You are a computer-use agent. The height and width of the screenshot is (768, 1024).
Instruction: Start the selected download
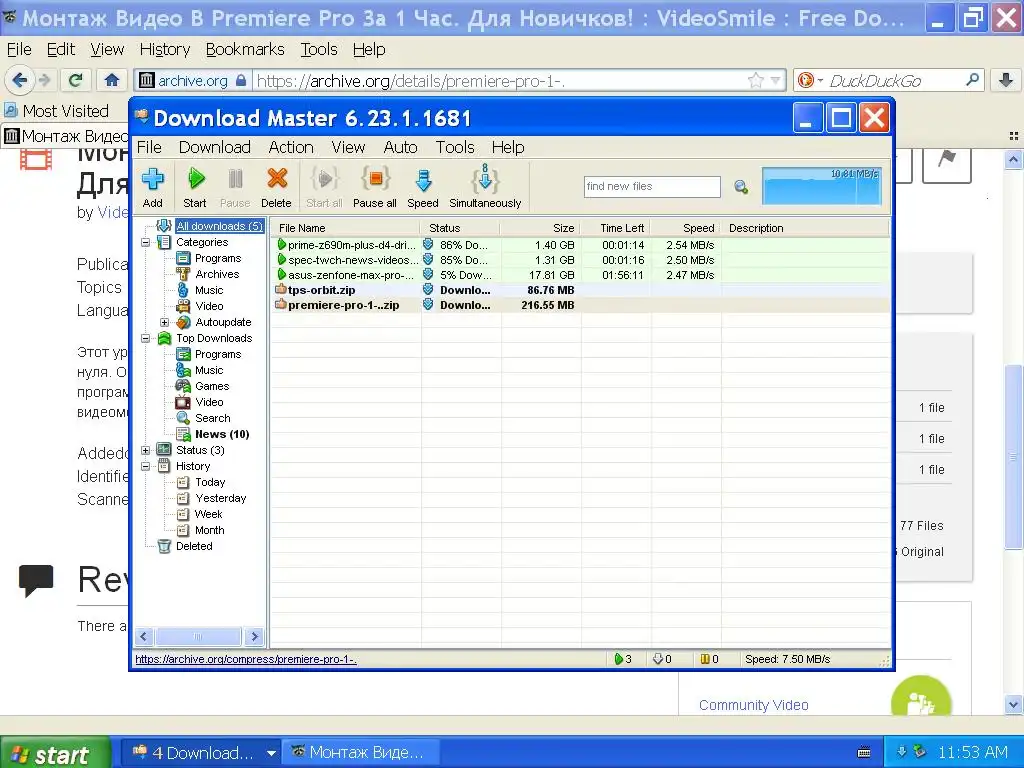(195, 187)
